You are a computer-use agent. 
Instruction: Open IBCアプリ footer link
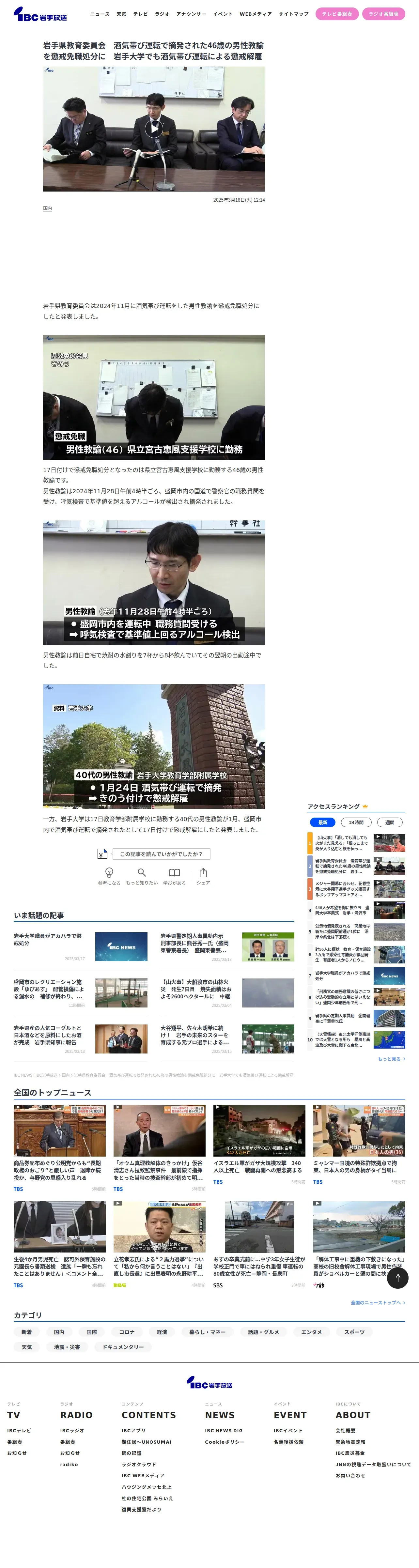pos(133,1430)
